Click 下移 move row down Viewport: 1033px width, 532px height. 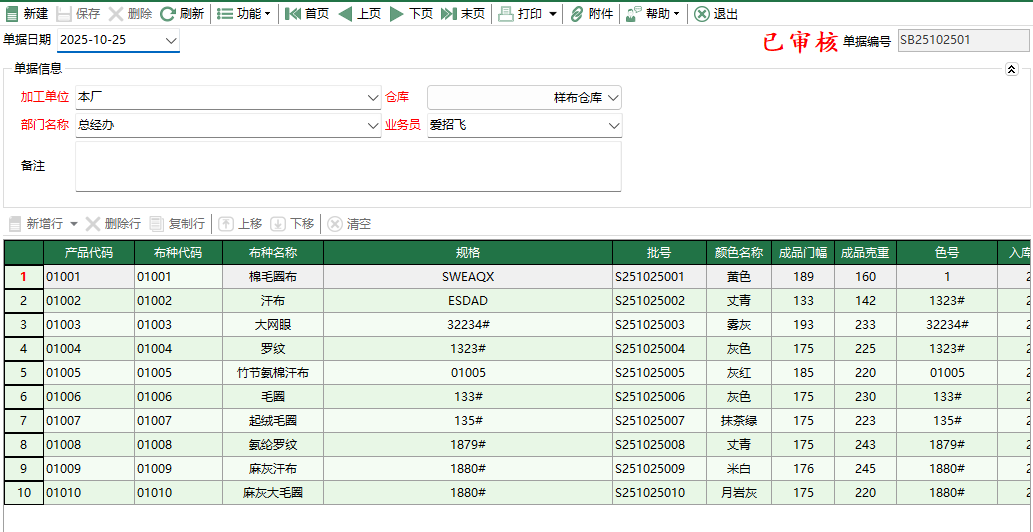click(293, 224)
